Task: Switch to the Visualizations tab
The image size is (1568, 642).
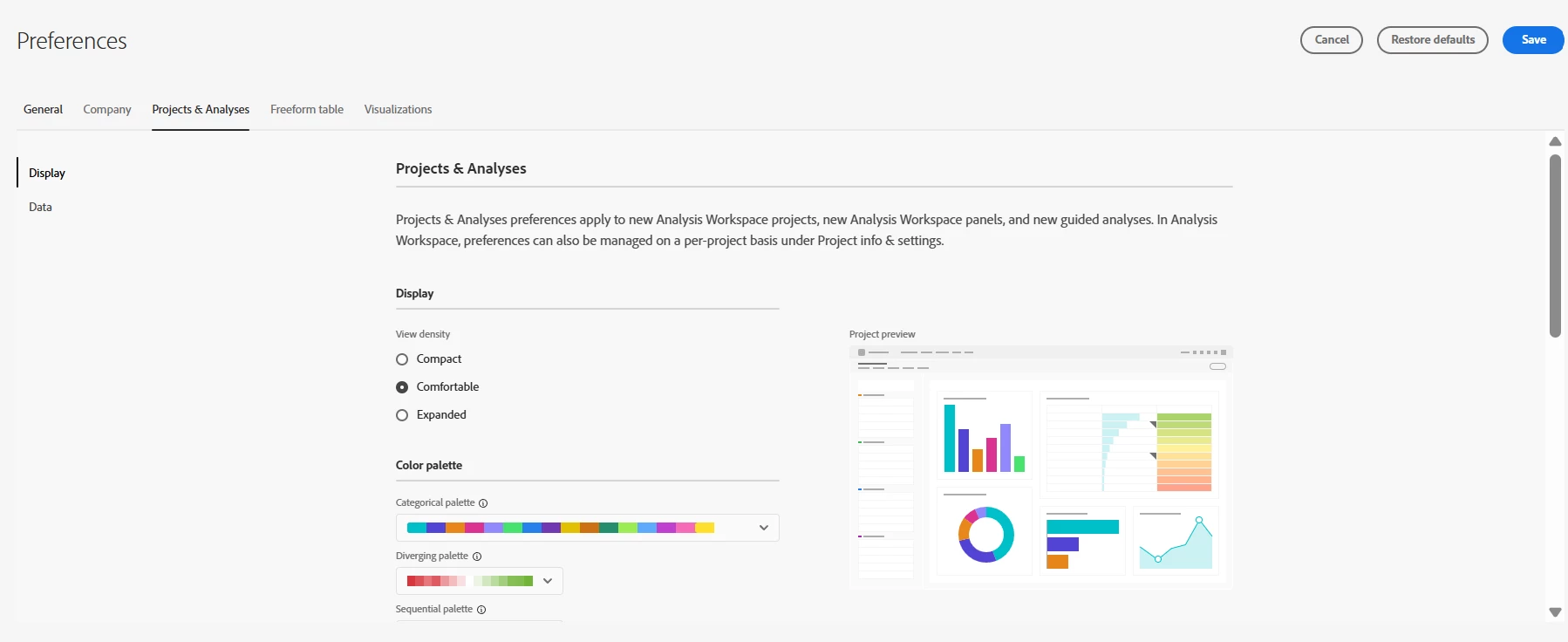Action: click(398, 109)
